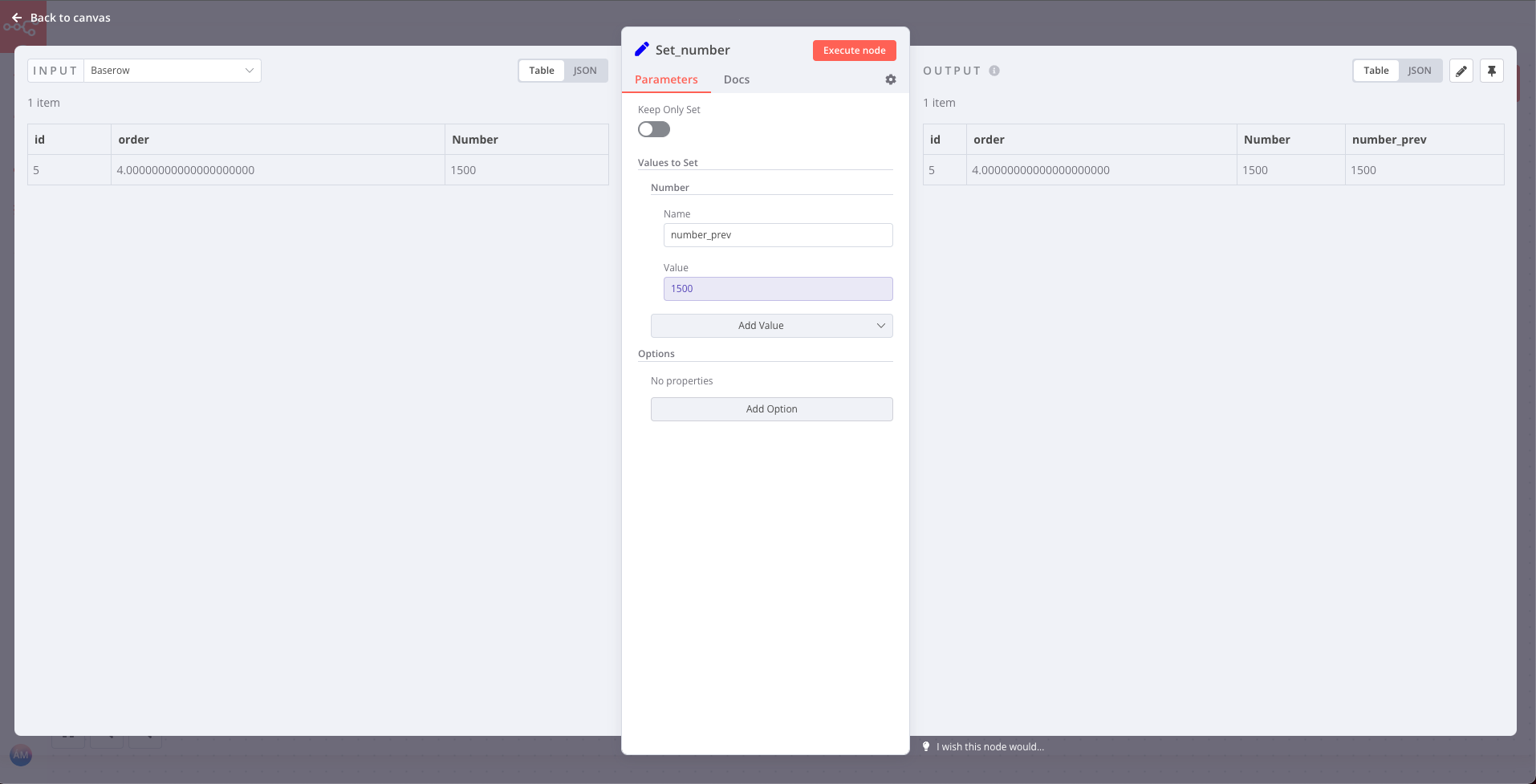Click the output info icon
This screenshot has height=784, width=1536.
point(994,71)
